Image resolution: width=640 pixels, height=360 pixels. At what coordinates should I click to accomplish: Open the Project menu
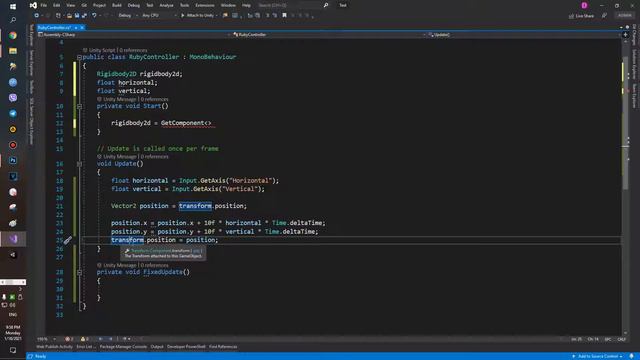tap(99, 5)
